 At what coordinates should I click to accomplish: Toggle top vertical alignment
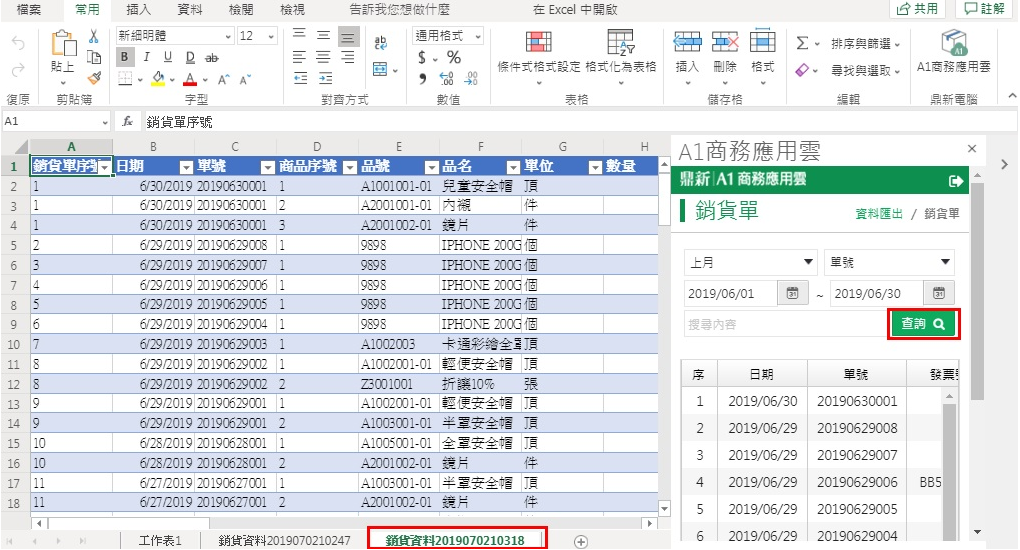299,35
